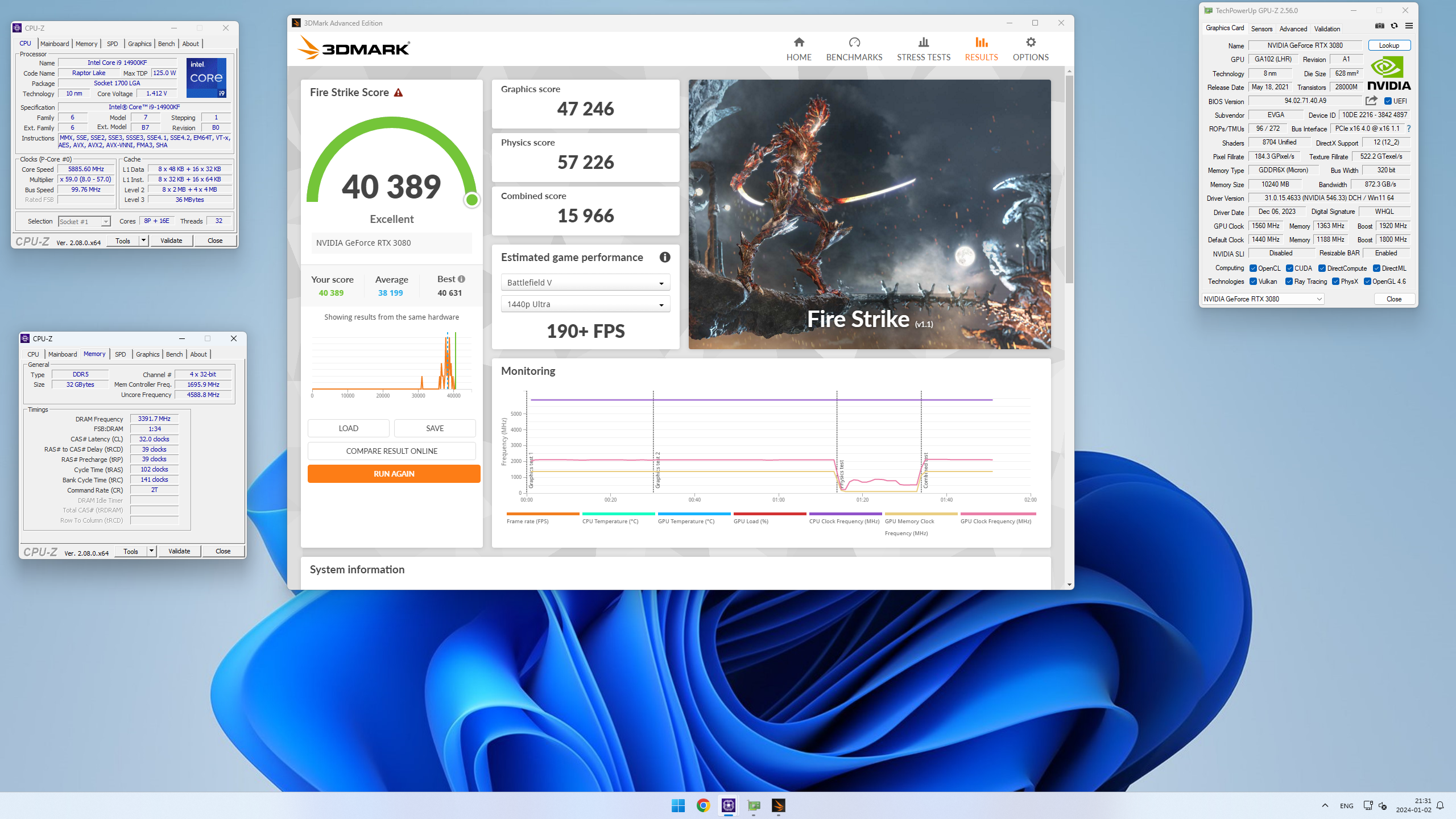This screenshot has height=819, width=1456.
Task: Click the 3DMark vertical scrollbar thumb
Action: [x=1069, y=179]
